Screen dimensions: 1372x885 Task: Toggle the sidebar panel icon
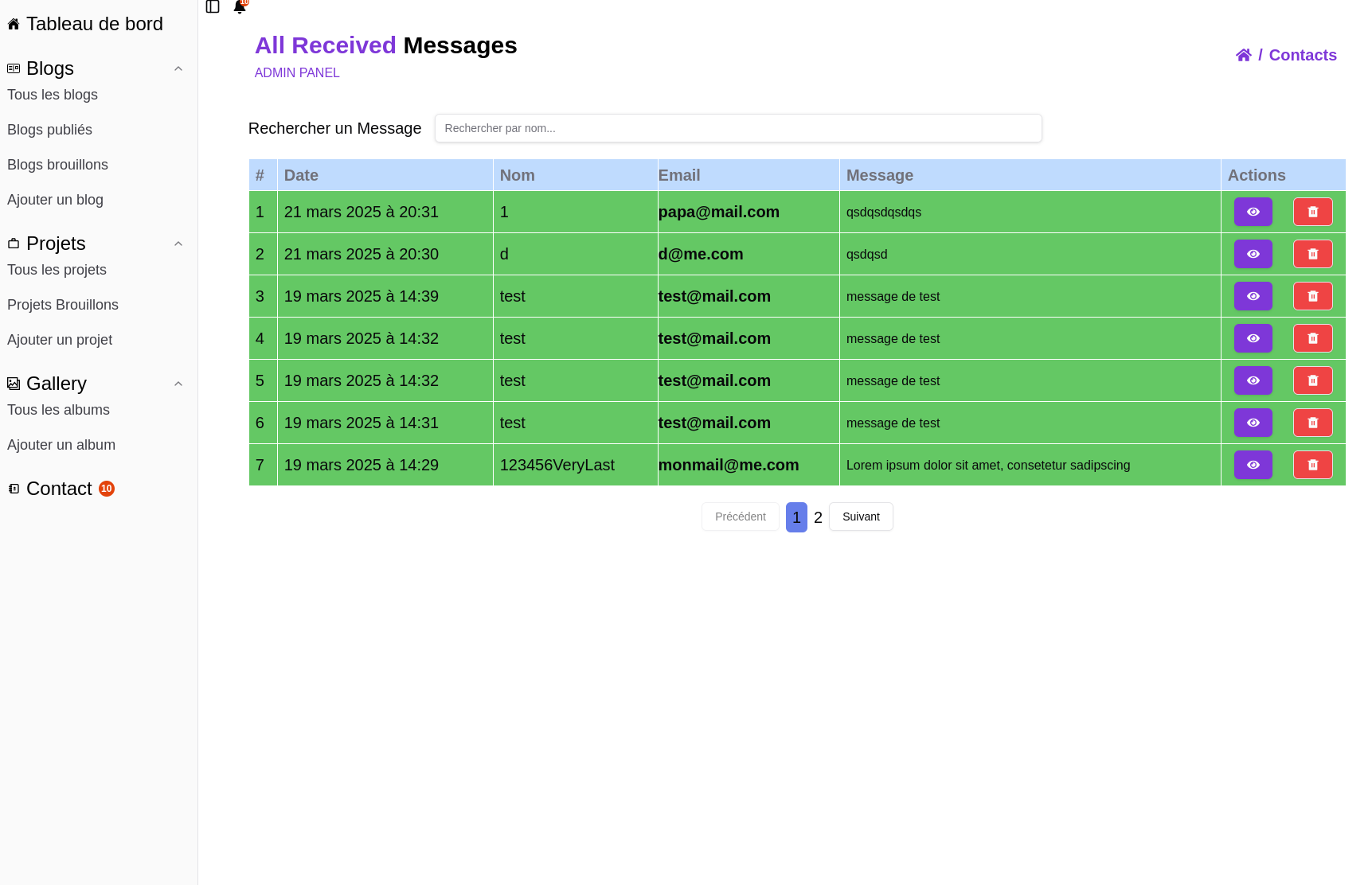tap(213, 7)
